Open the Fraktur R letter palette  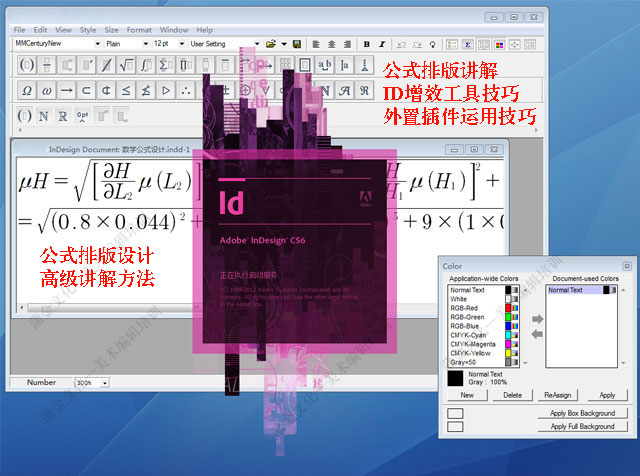[364, 90]
